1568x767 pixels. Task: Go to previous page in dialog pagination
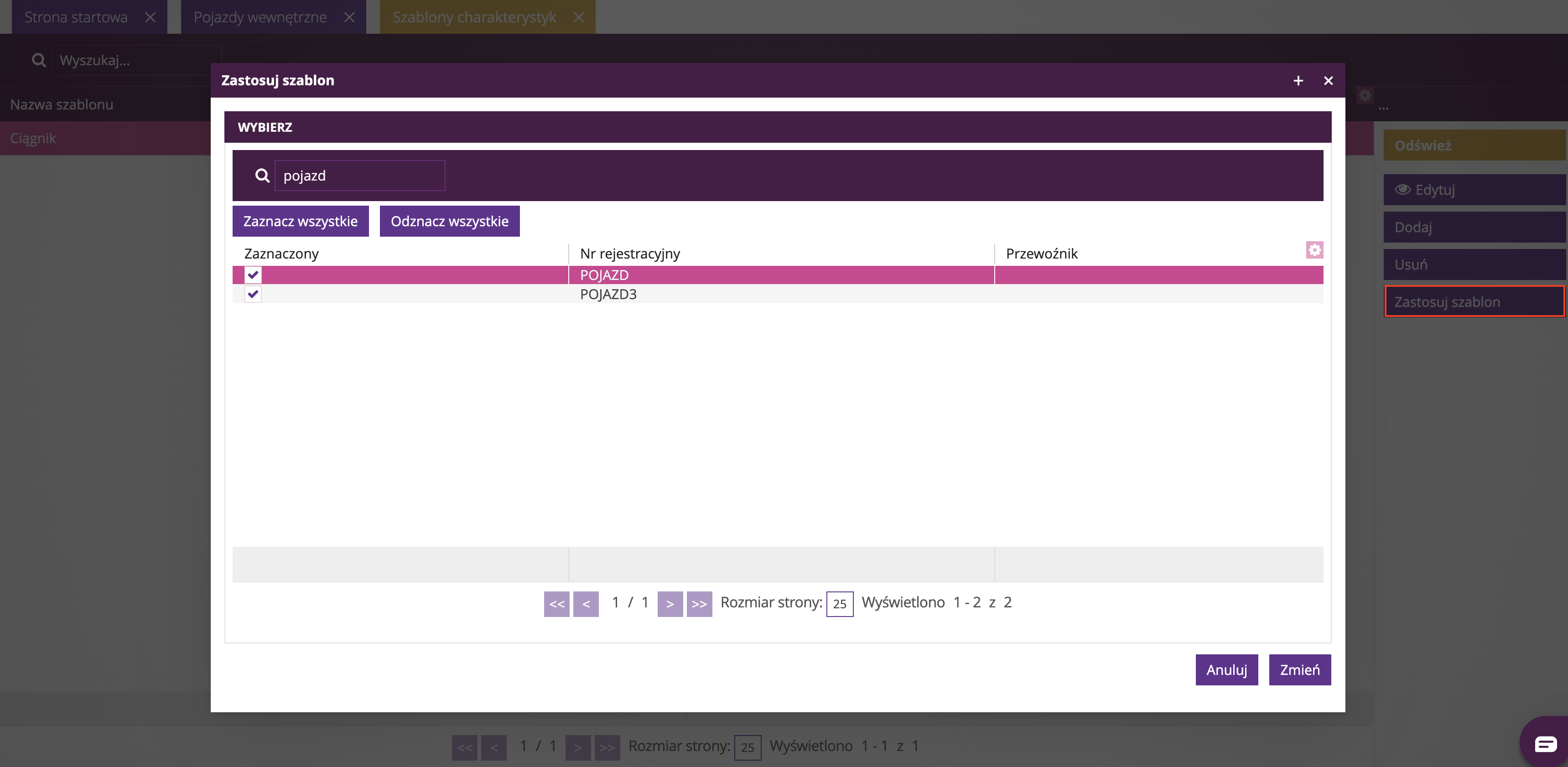point(586,604)
